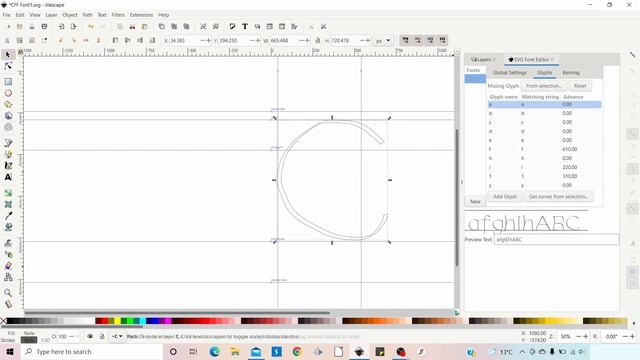Open the px units dropdown
The image size is (640, 360).
pyautogui.click(x=383, y=40)
